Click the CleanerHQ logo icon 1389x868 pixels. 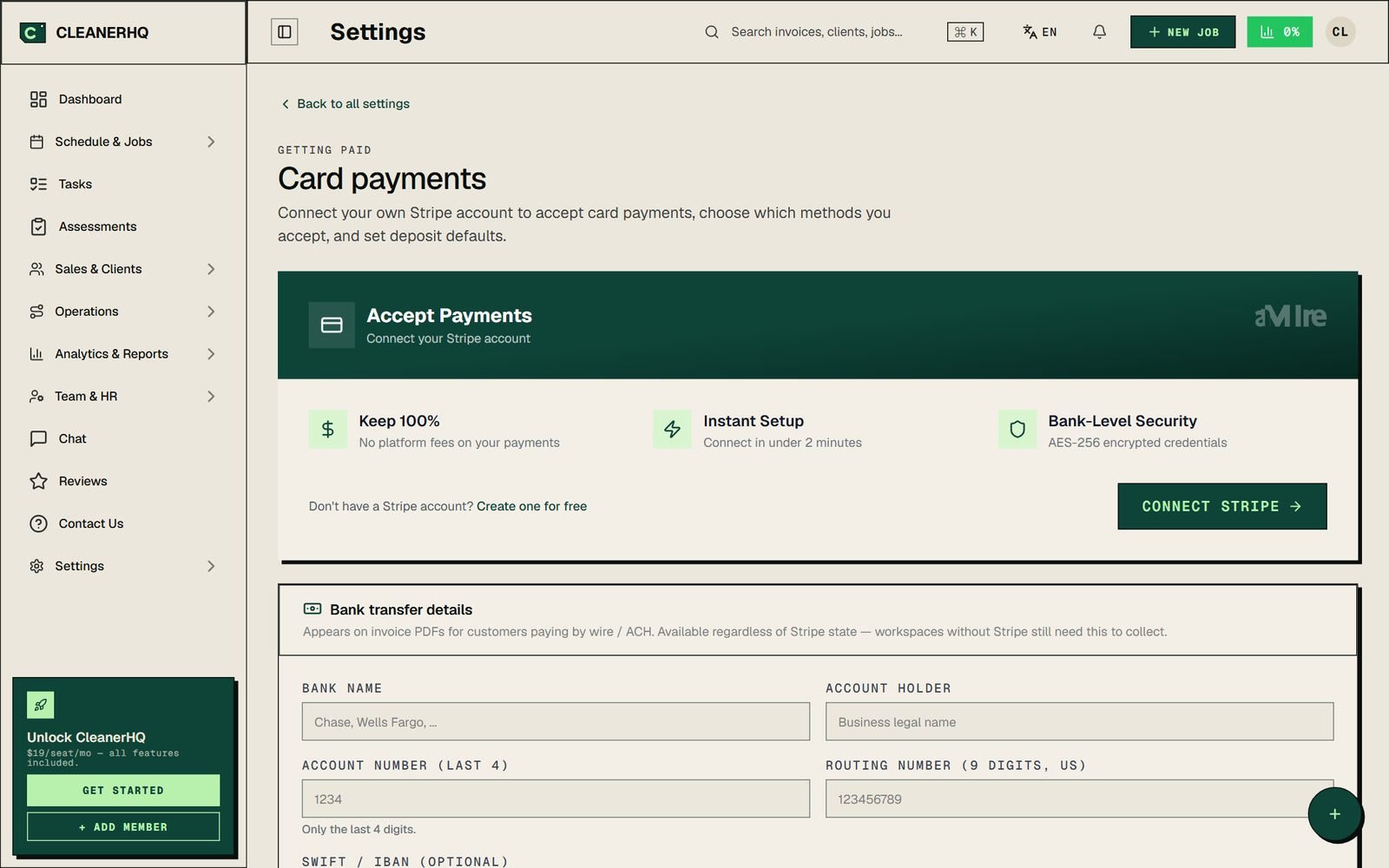tap(32, 32)
